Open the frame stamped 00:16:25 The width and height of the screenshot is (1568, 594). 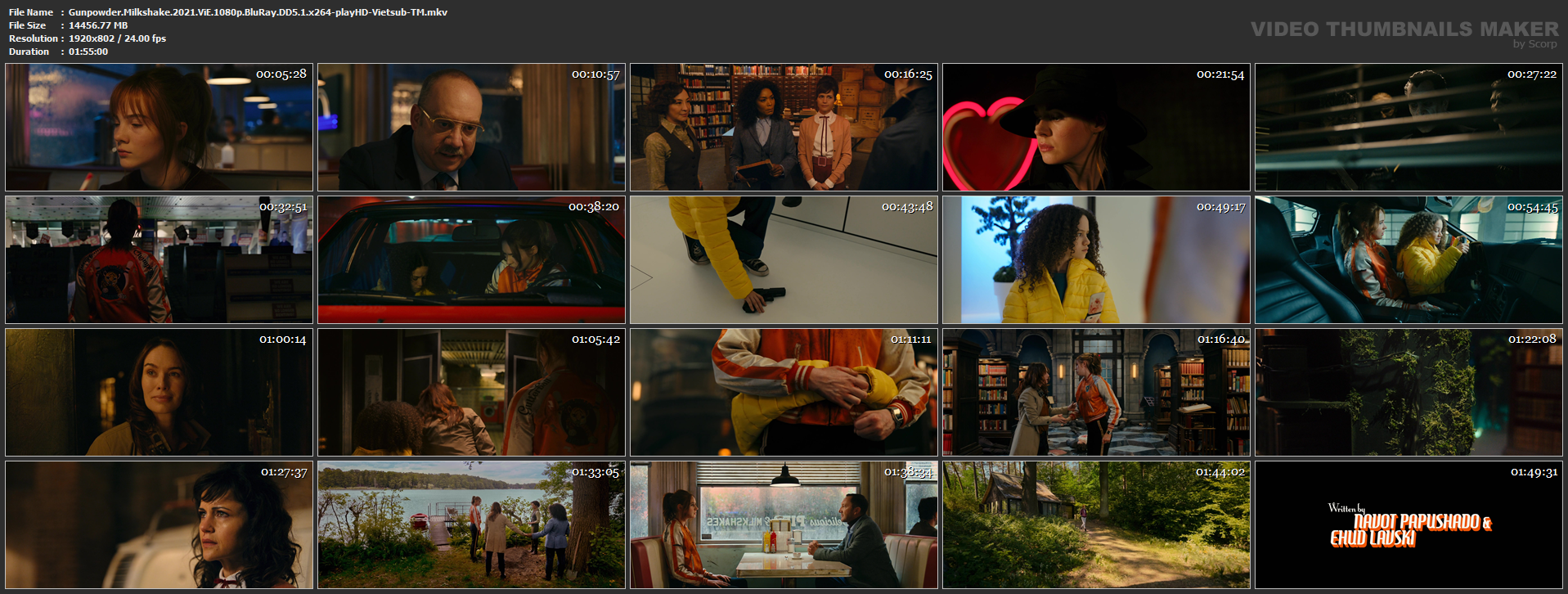point(784,128)
